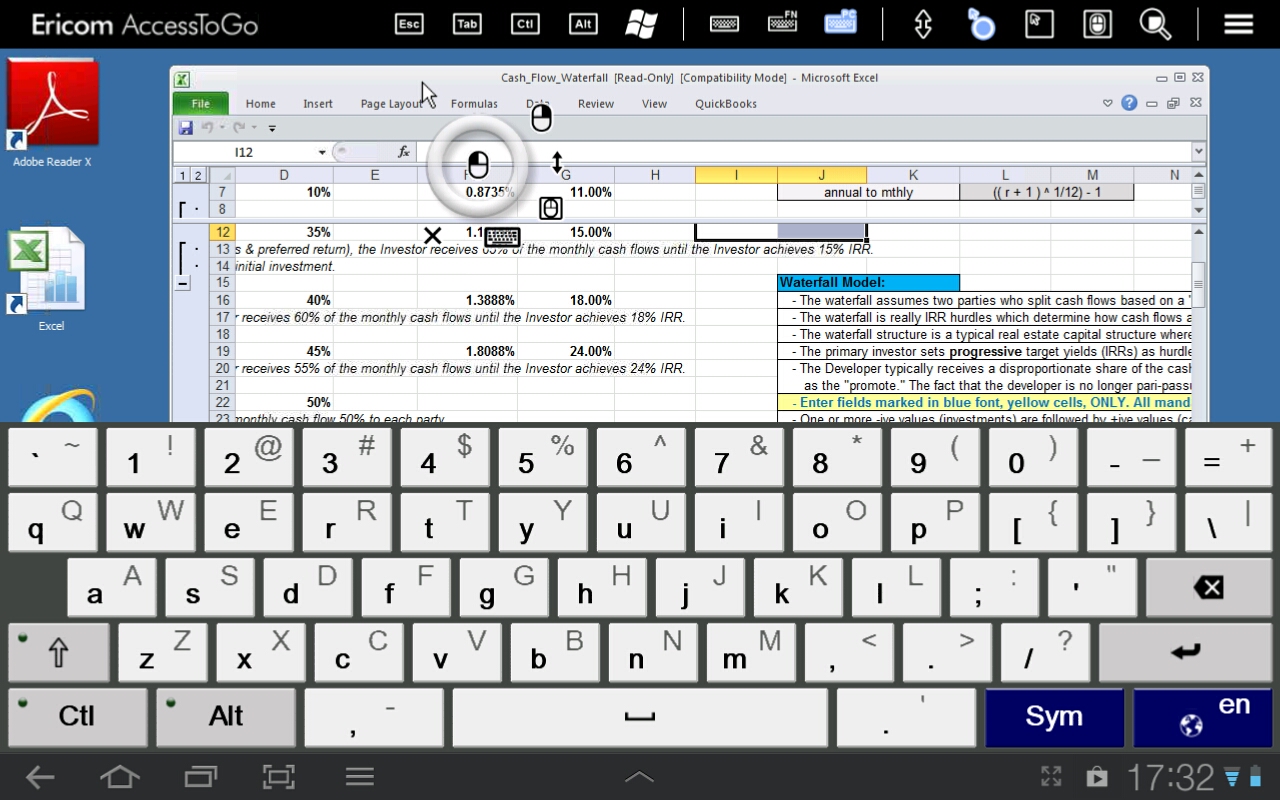Toggle the Alt key on the on-screen keyboard

pos(226,716)
